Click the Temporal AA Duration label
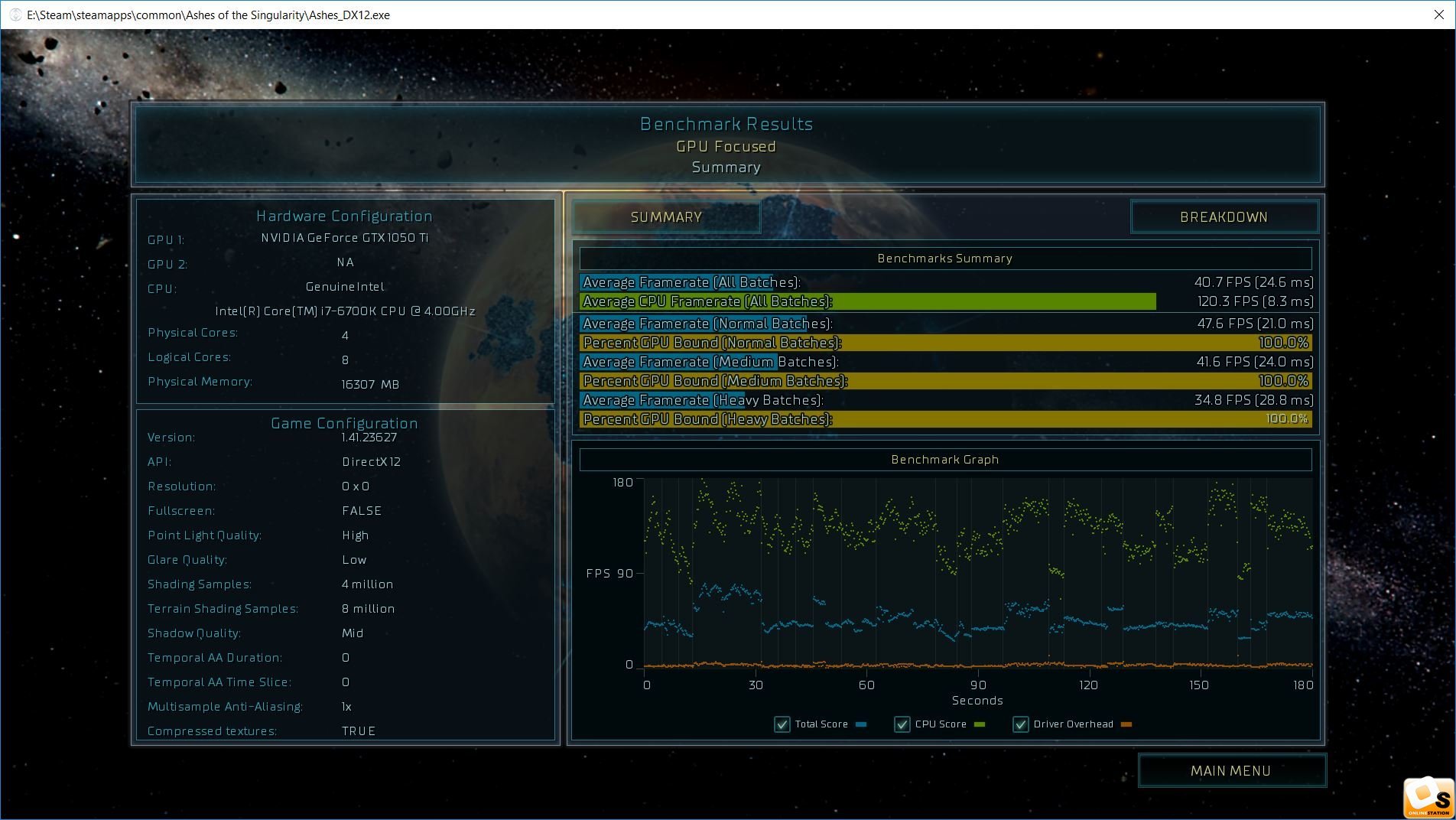1456x820 pixels. click(x=215, y=658)
